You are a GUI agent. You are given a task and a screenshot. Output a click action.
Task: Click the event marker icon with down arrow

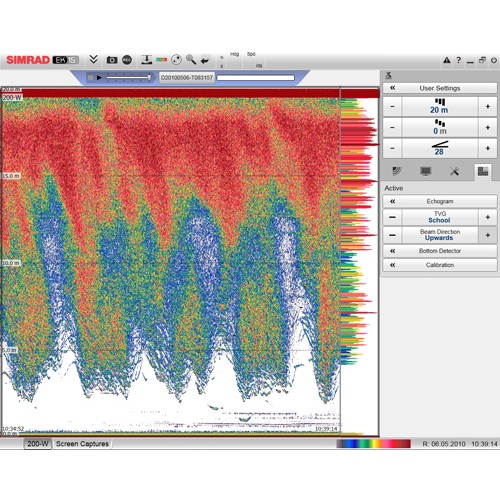point(146,60)
